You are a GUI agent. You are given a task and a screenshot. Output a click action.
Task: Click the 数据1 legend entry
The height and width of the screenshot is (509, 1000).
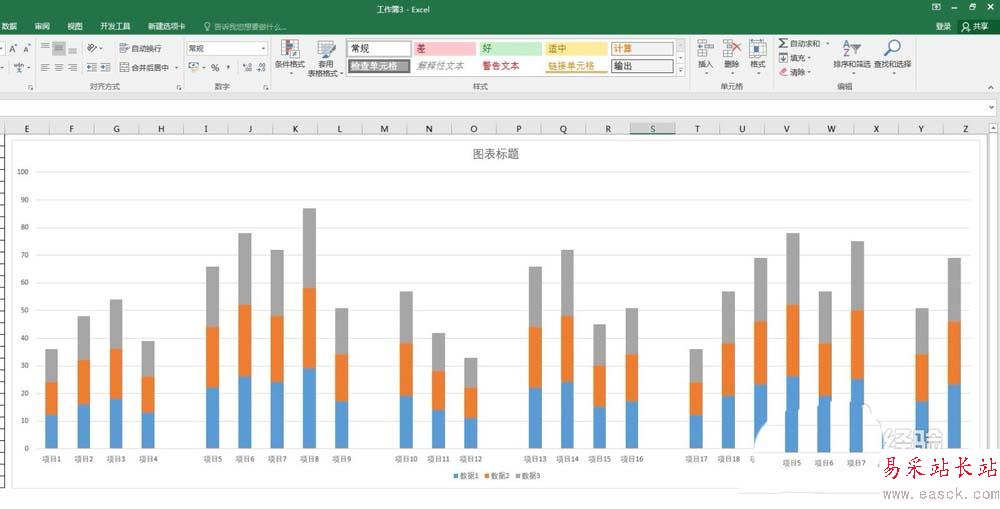[x=466, y=476]
